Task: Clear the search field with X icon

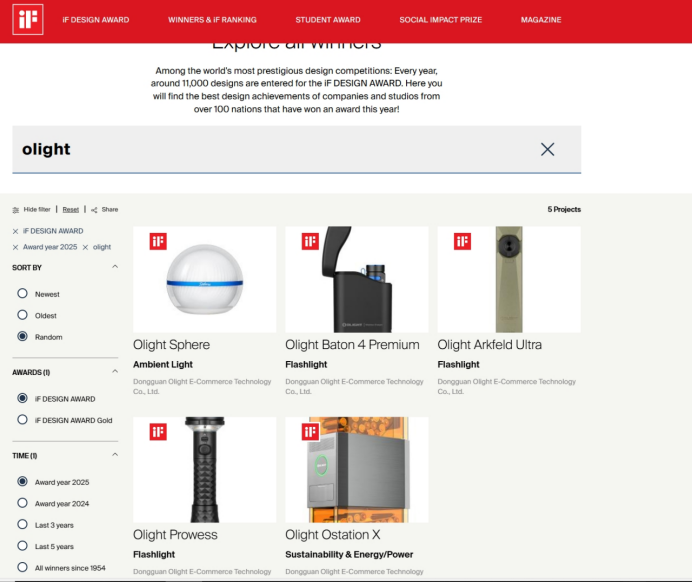Action: pos(547,149)
